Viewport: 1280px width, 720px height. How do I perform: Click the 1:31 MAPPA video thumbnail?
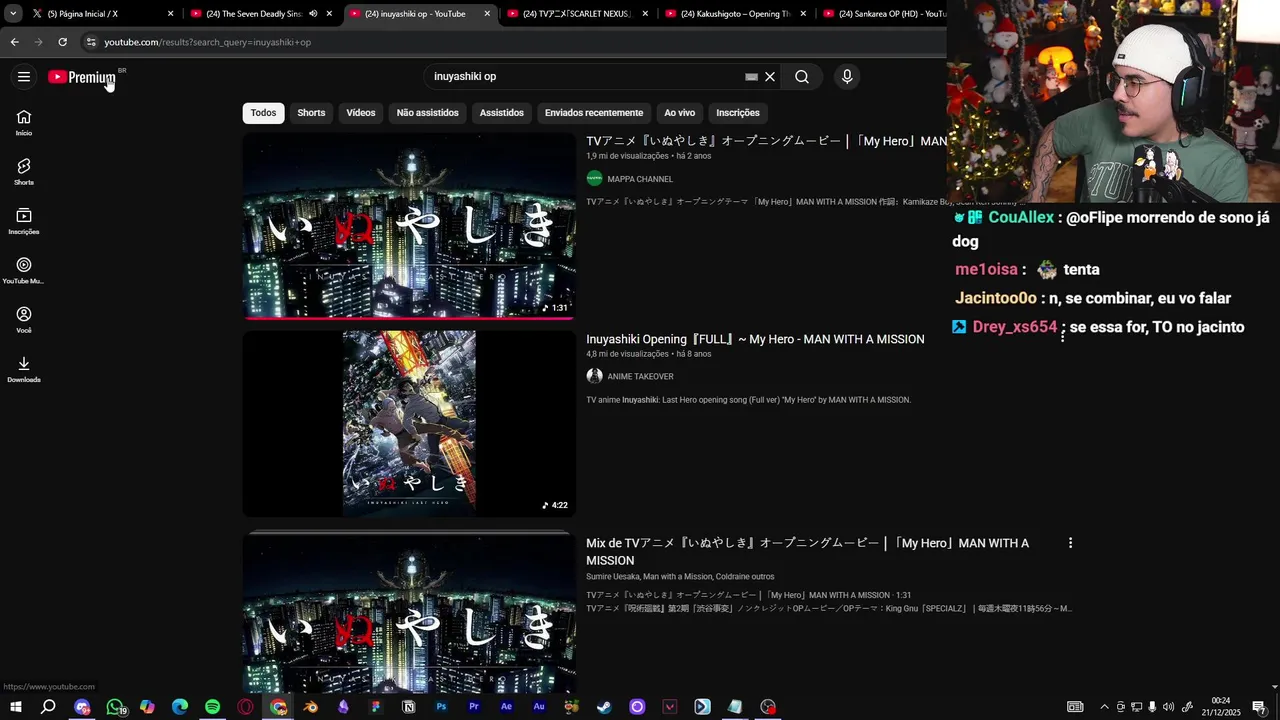pos(409,226)
